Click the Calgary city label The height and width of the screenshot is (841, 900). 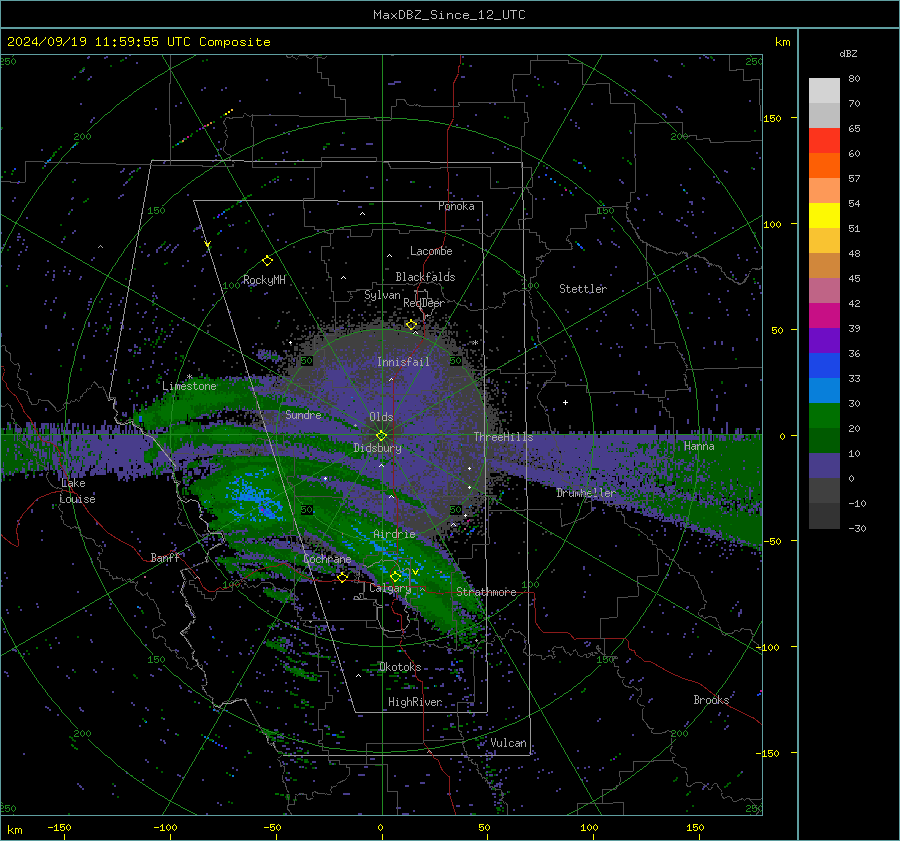click(390, 588)
